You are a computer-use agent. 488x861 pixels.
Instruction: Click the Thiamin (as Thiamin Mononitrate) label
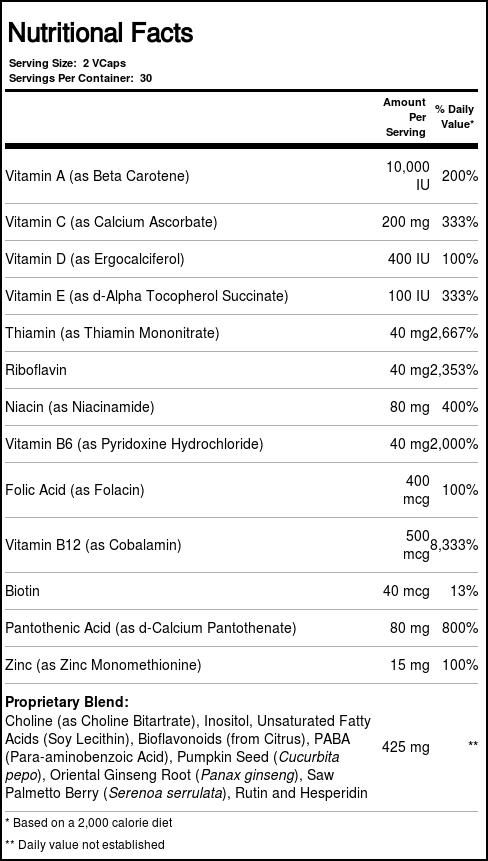tap(112, 333)
